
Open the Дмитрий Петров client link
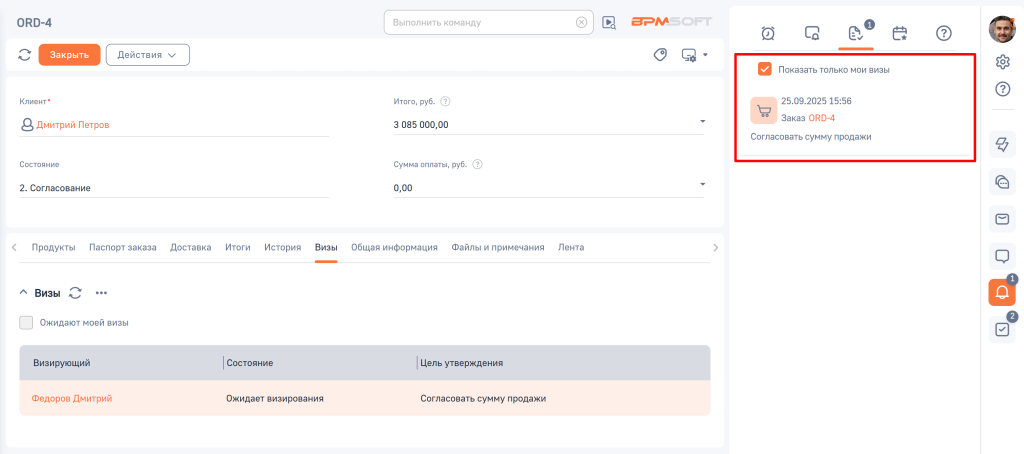(x=73, y=125)
